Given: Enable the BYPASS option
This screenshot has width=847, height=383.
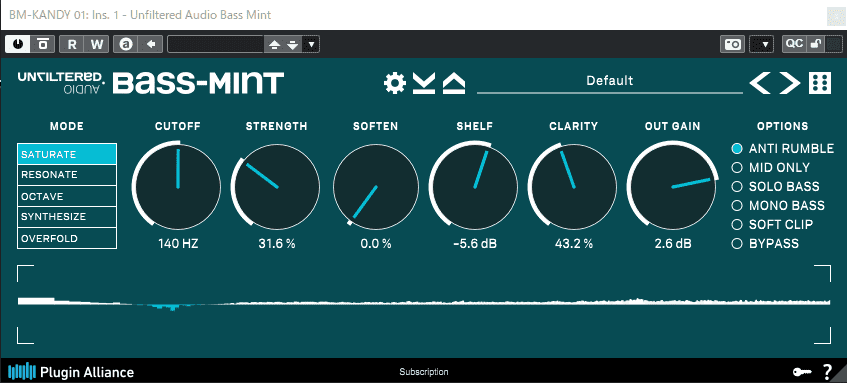Looking at the screenshot, I should pos(737,244).
